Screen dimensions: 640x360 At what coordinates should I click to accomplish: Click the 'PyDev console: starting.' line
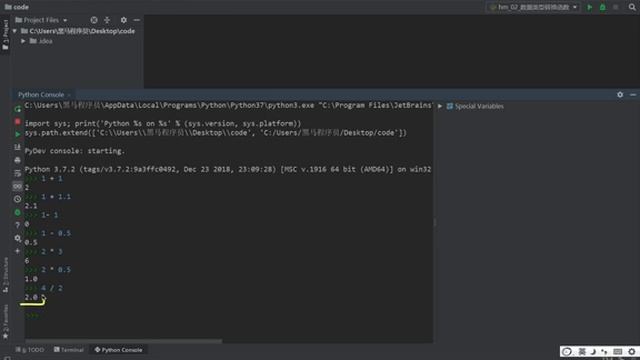click(75, 151)
